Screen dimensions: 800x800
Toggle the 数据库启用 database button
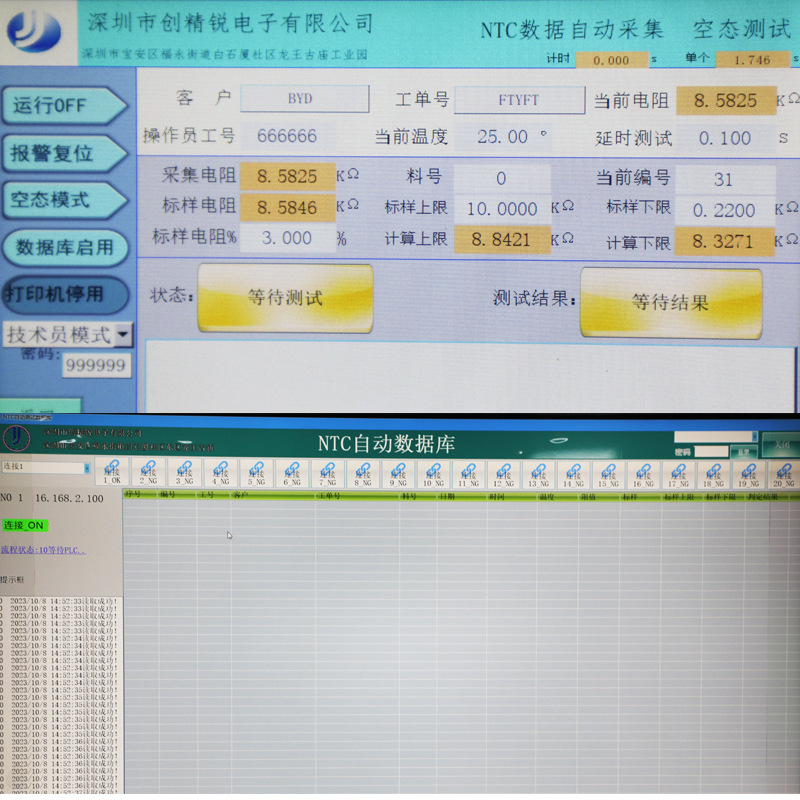pos(65,248)
